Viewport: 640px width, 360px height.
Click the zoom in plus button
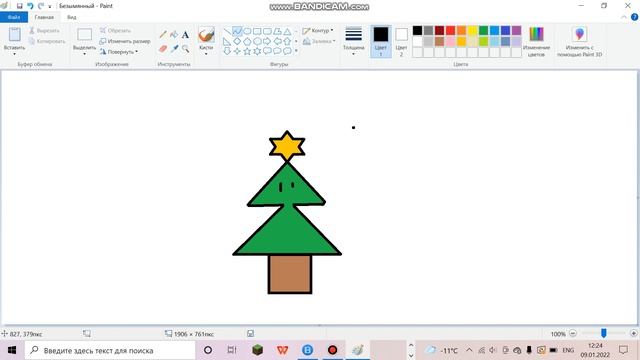pos(633,333)
